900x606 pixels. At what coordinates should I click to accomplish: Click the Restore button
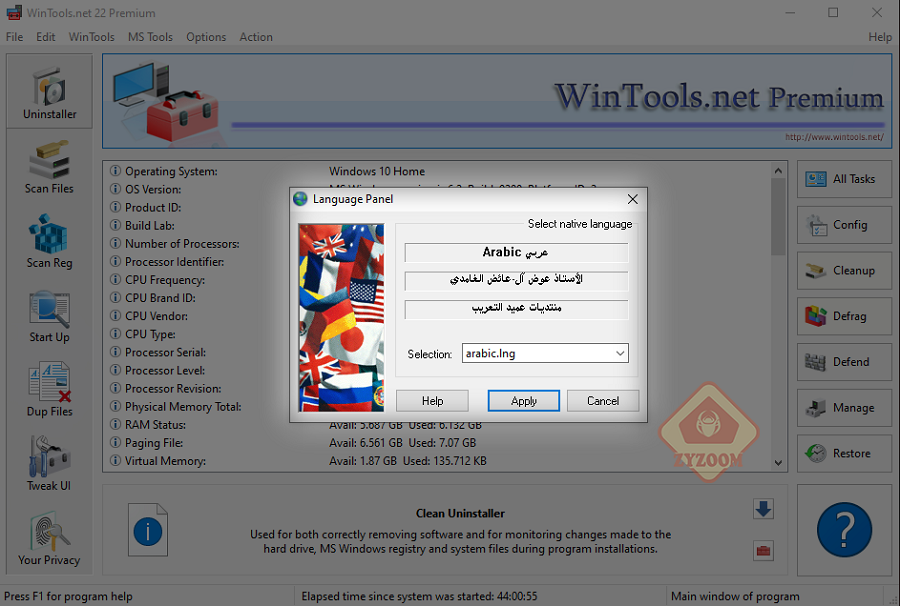coord(844,453)
